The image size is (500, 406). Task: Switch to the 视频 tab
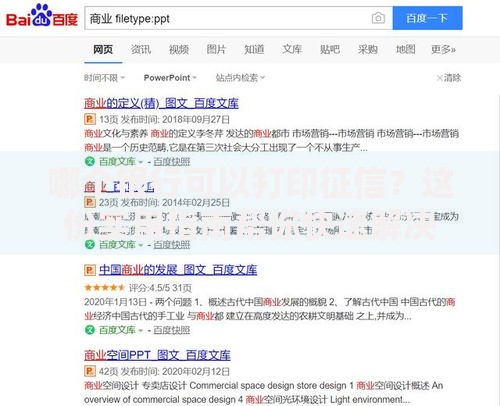179,50
